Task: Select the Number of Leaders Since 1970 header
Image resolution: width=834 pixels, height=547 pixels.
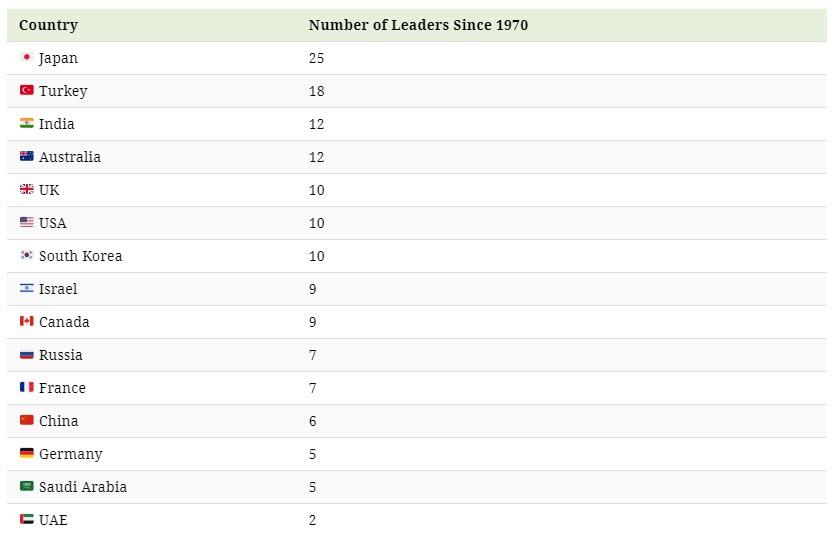Action: [x=418, y=25]
